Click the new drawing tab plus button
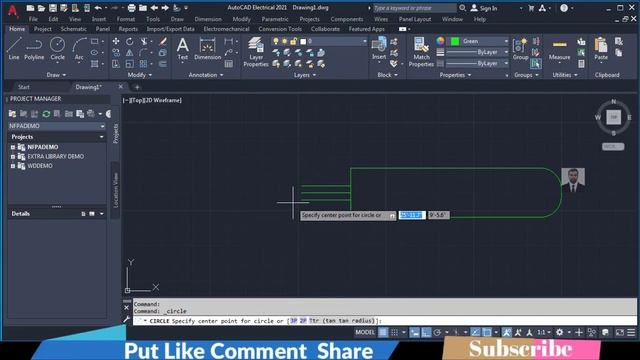This screenshot has width=640, height=360. click(137, 87)
